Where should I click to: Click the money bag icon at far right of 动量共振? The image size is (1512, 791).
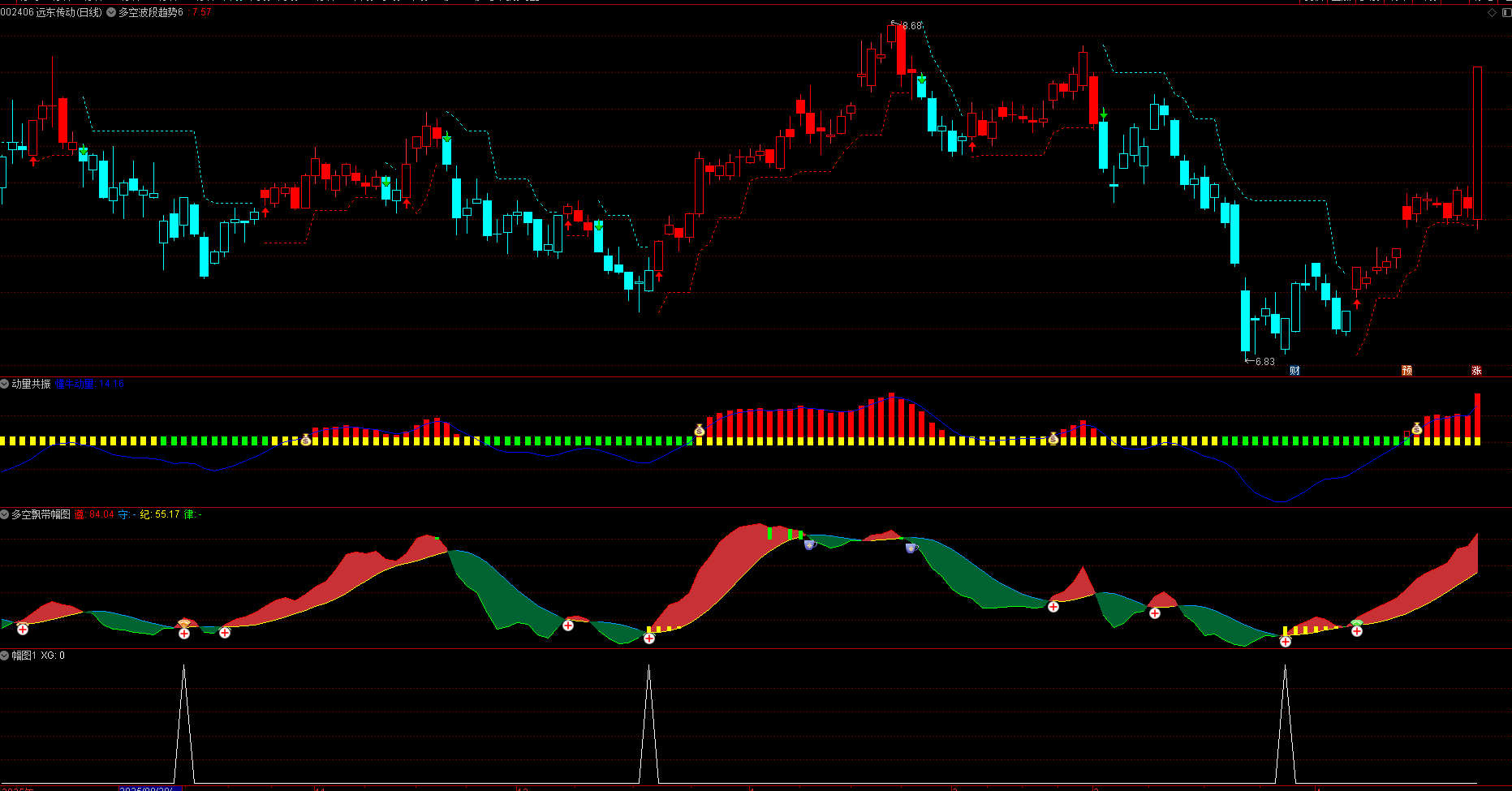1417,428
